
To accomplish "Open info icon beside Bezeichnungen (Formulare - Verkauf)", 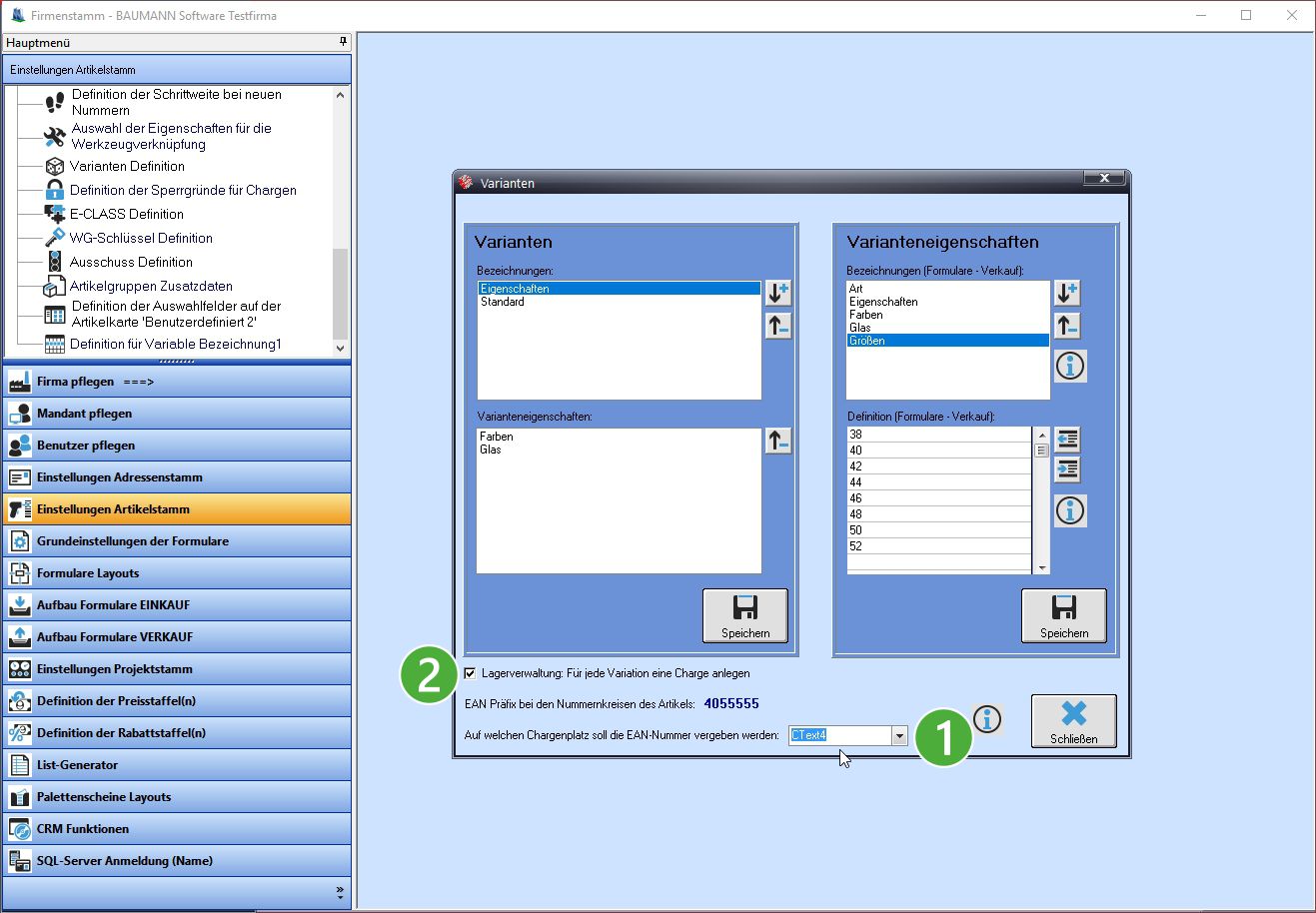I will [1070, 367].
